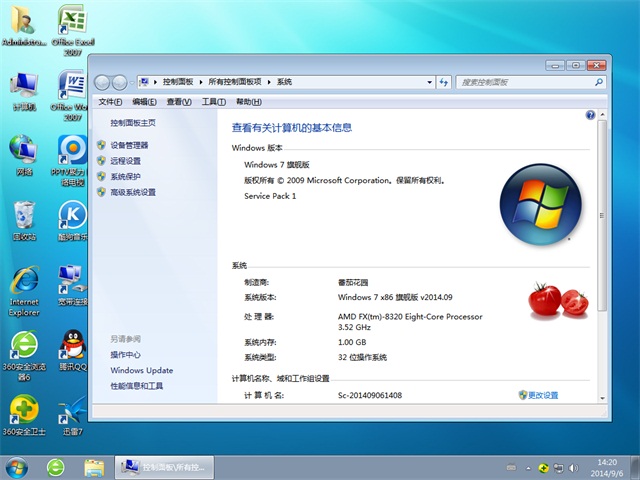Open Internet Explorer desktop icon
The height and width of the screenshot is (480, 640).
click(x=24, y=291)
